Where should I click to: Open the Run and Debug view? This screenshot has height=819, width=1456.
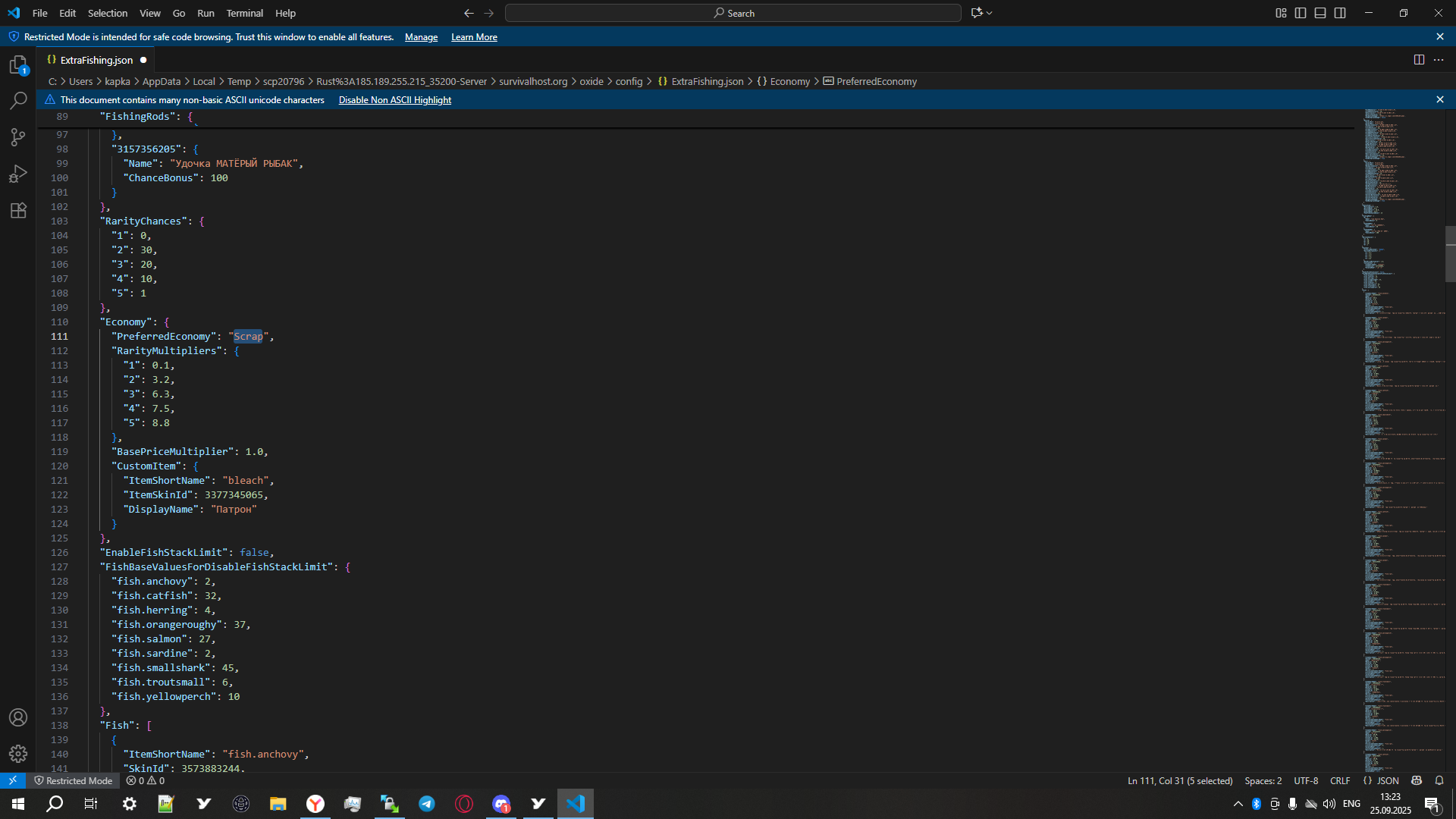[18, 174]
